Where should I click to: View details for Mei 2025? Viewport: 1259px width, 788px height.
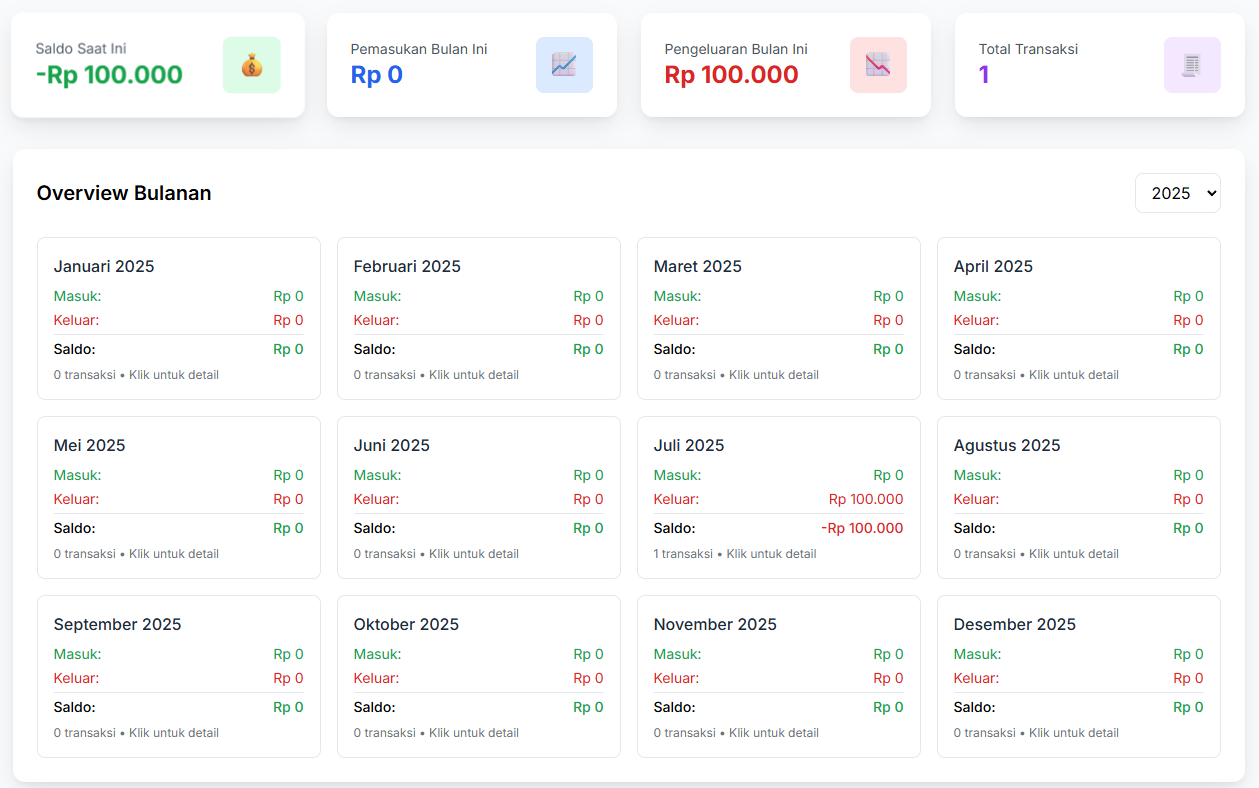click(x=179, y=497)
